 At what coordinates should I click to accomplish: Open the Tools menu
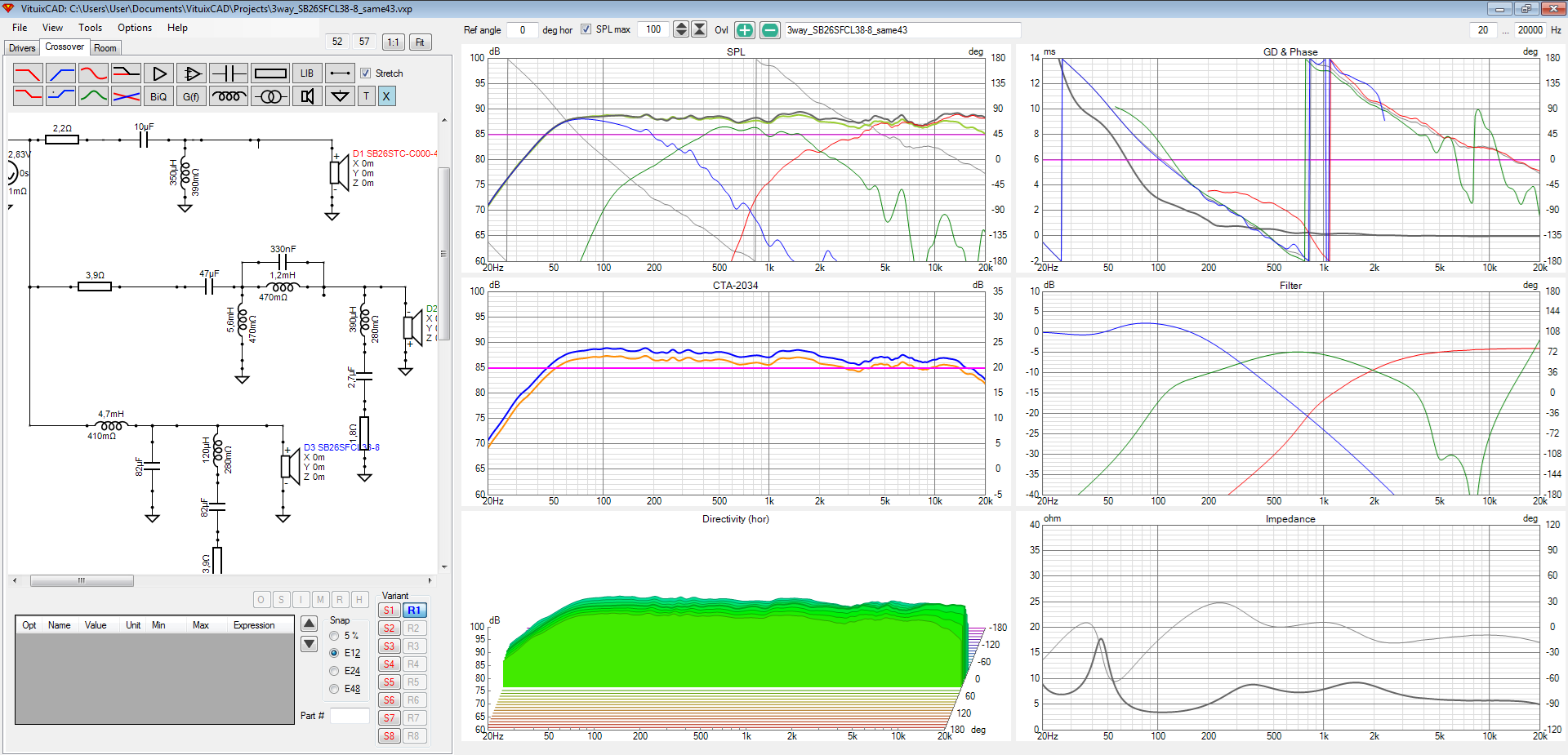(x=91, y=28)
